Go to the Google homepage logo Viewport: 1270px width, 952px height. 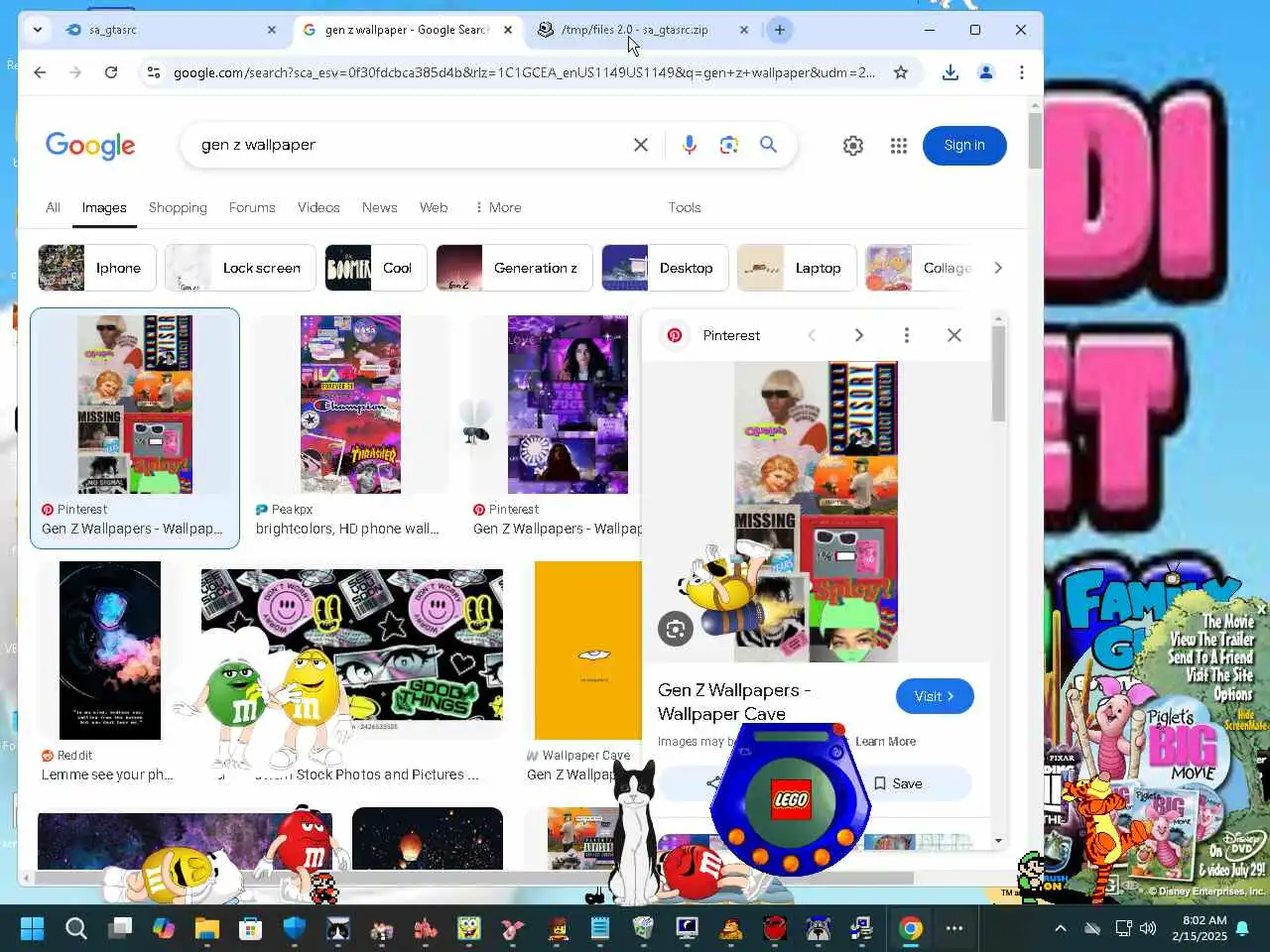click(90, 146)
